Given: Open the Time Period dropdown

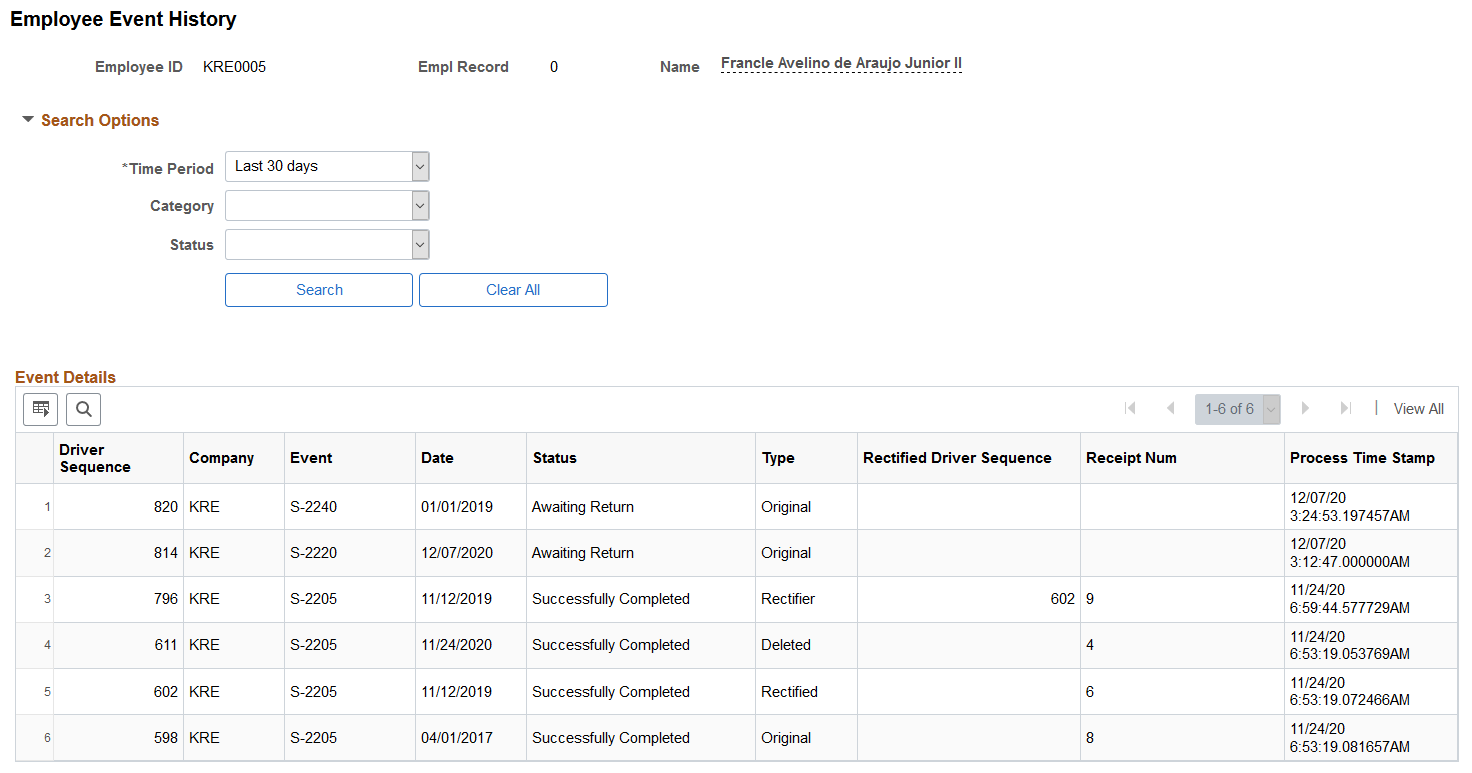Looking at the screenshot, I should pos(327,166).
